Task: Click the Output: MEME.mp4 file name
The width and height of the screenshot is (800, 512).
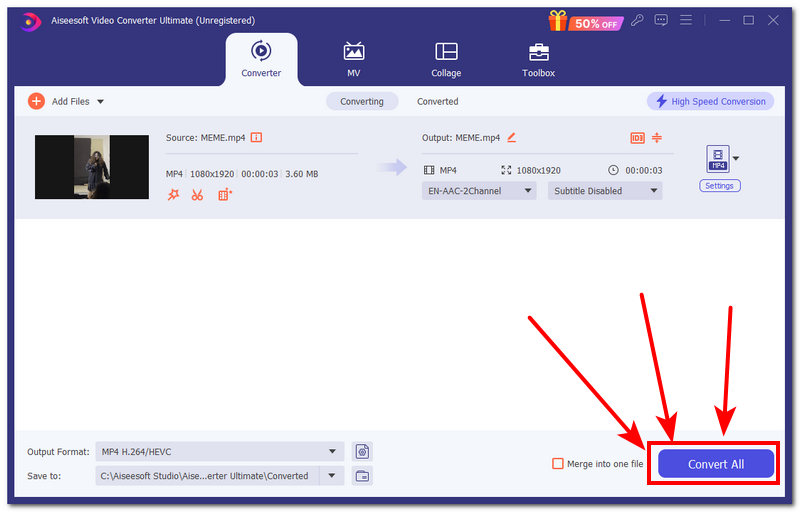Action: tap(461, 138)
